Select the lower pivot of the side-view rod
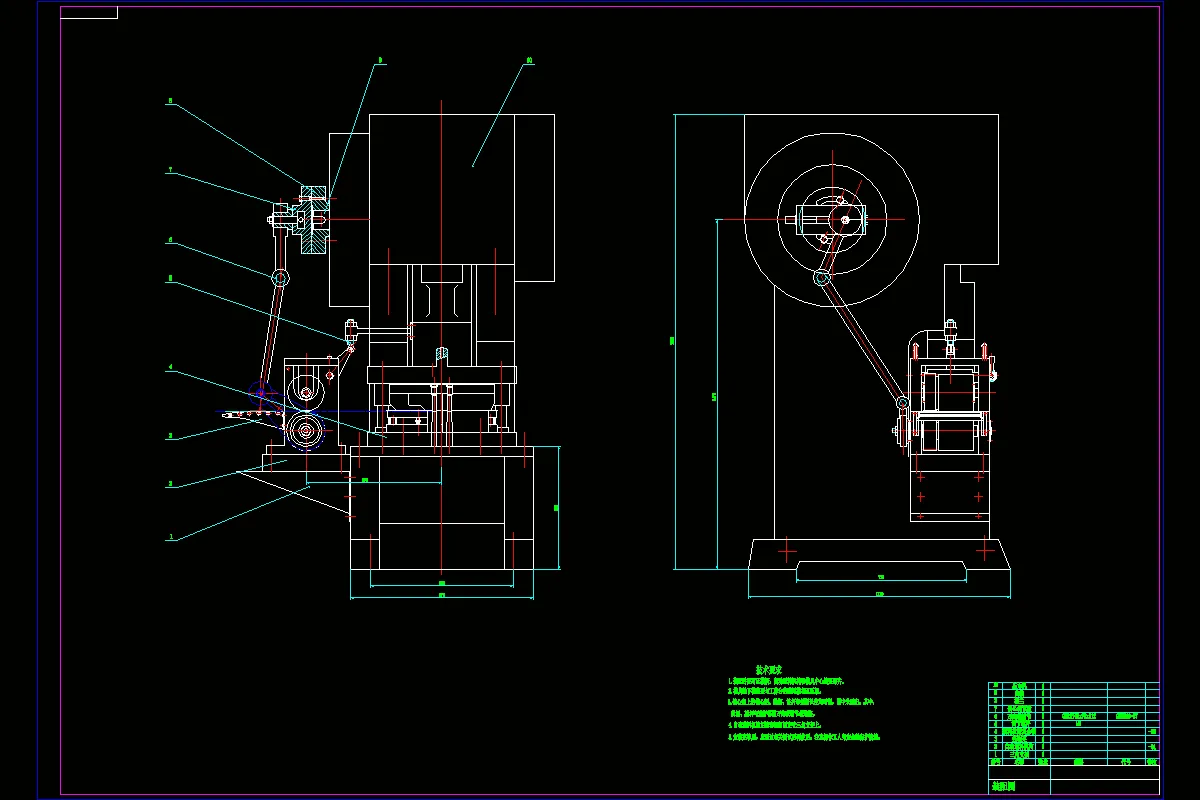The height and width of the screenshot is (800, 1200). point(902,403)
